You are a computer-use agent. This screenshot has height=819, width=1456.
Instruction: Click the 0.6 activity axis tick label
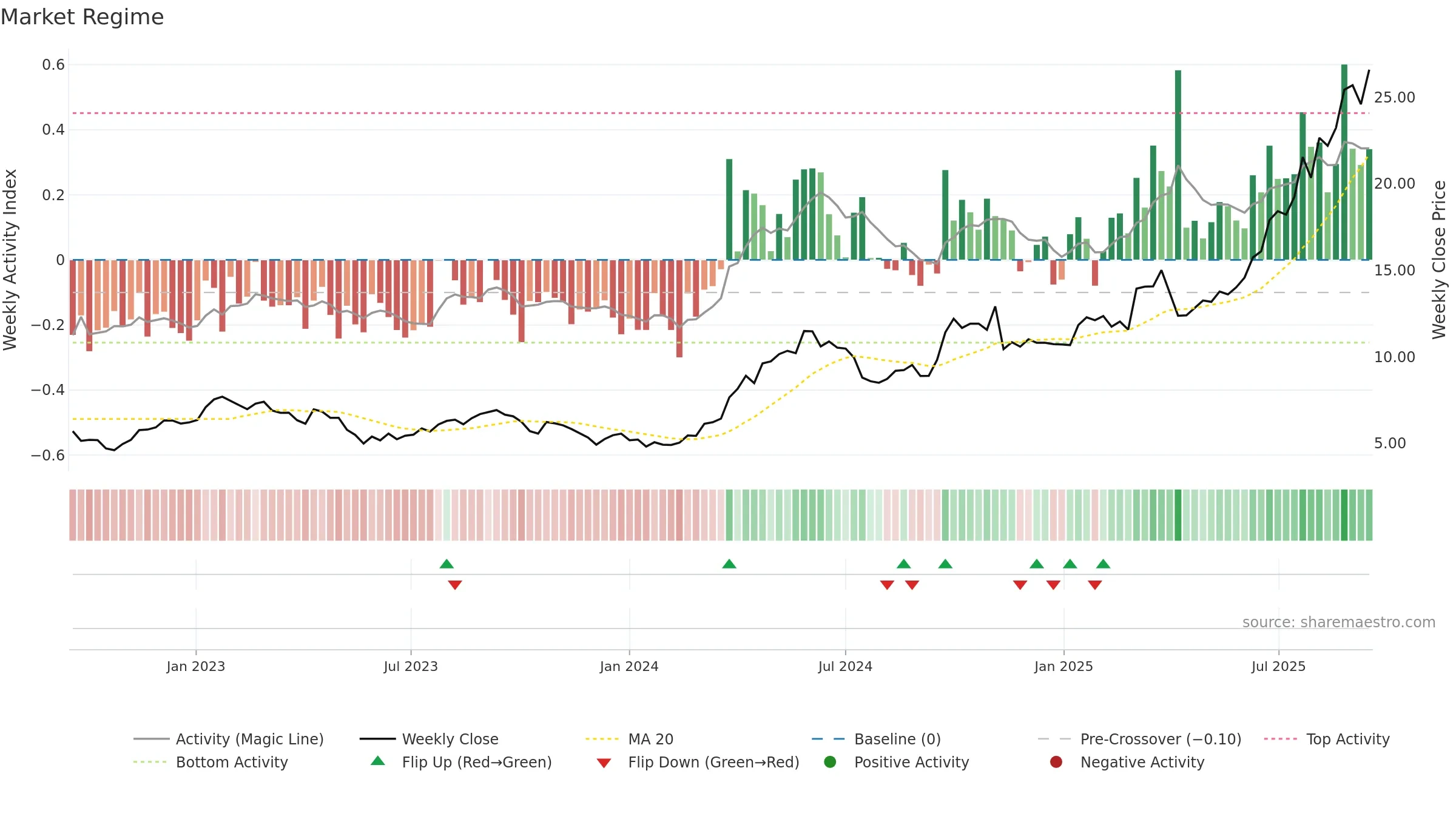[53, 65]
